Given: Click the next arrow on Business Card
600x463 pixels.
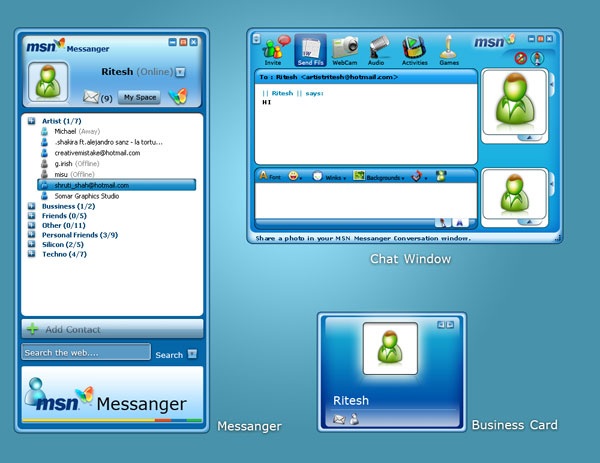Looking at the screenshot, I should [450, 324].
